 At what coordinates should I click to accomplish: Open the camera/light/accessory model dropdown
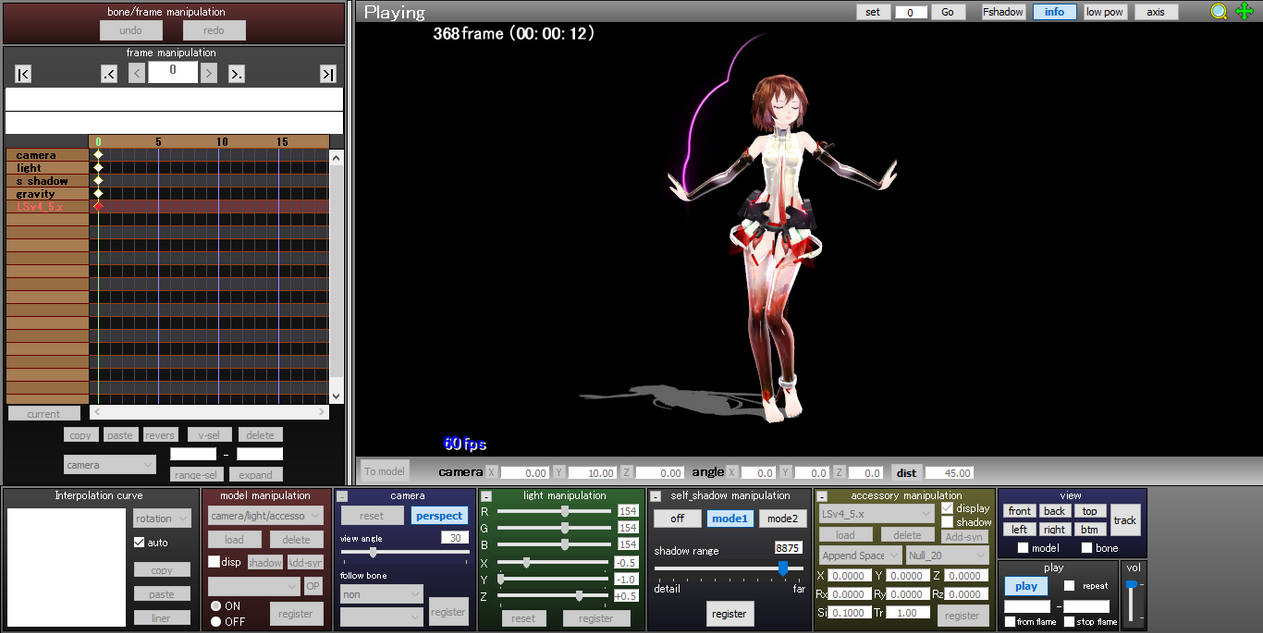265,515
